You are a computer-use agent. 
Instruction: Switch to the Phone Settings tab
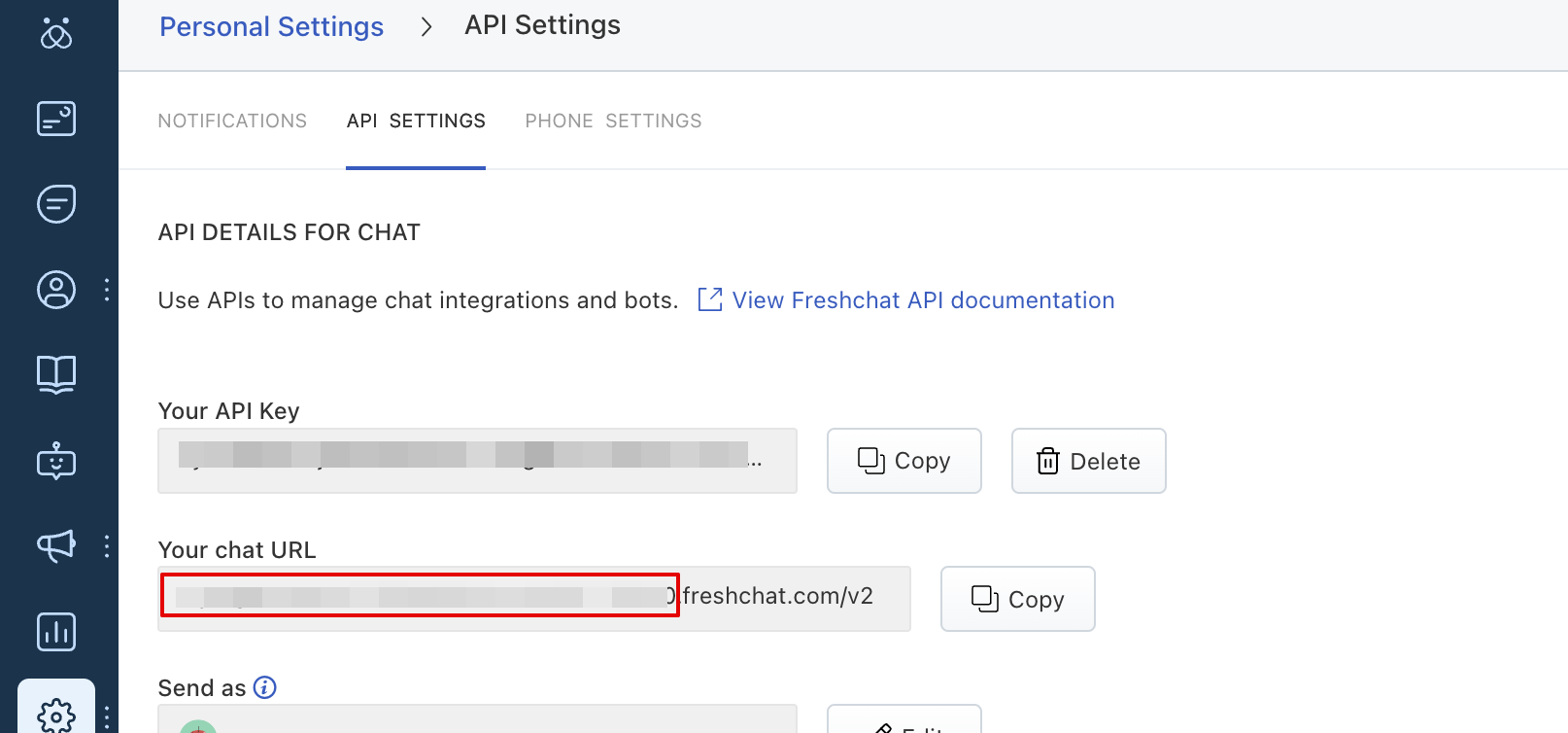(613, 121)
